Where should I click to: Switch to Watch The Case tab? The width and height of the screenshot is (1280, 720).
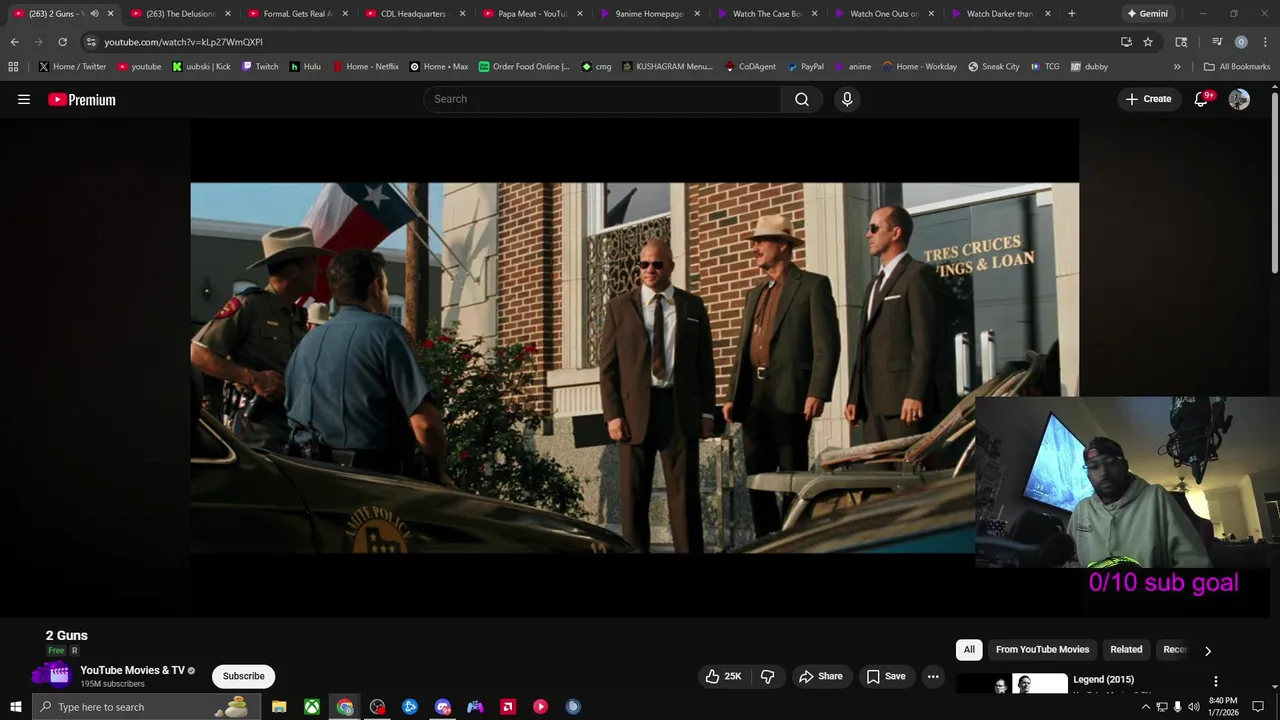click(x=766, y=14)
